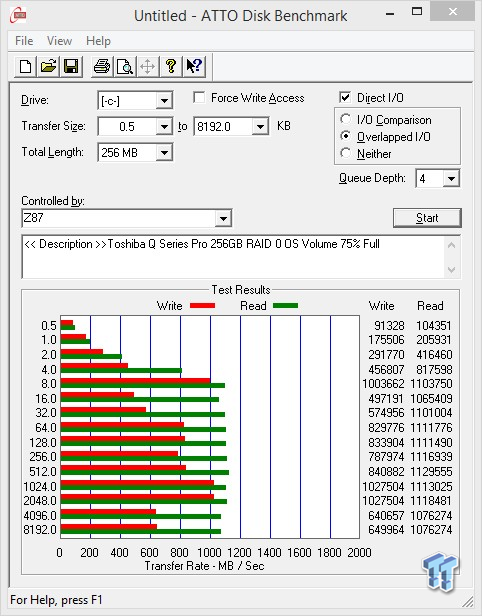This screenshot has height=616, width=482.
Task: Click the red write bar for 8.0
Action: (136, 380)
